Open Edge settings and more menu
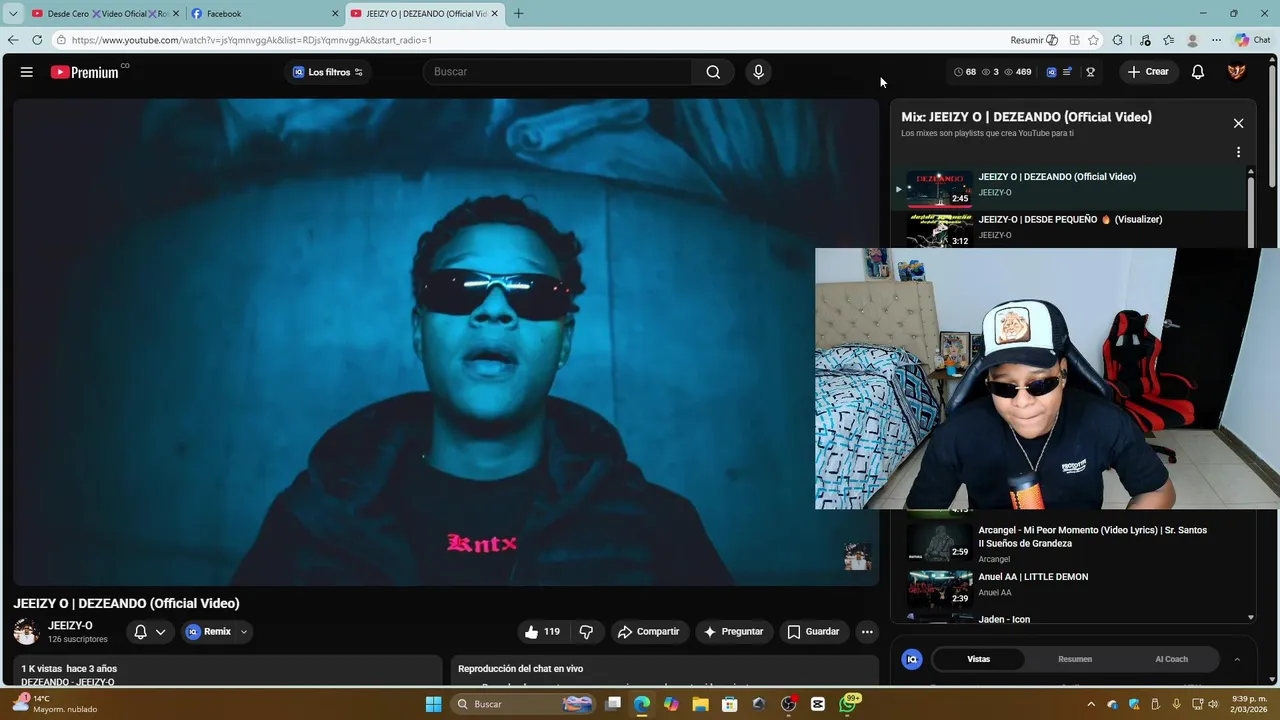This screenshot has height=720, width=1280. coord(1216,40)
